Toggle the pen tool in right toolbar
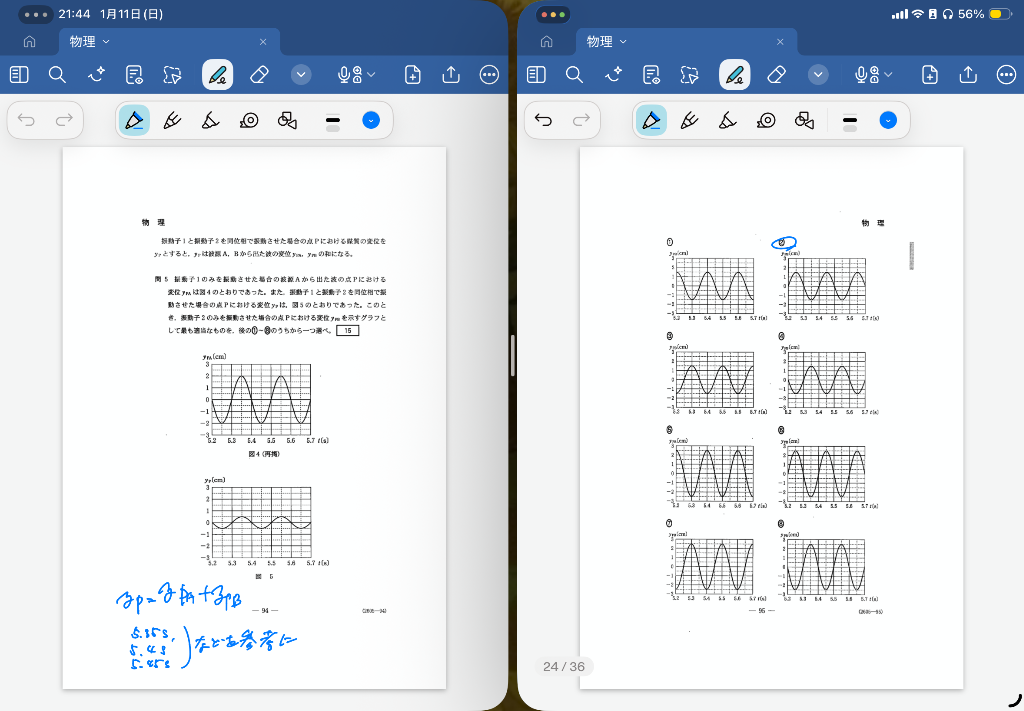 pos(735,75)
